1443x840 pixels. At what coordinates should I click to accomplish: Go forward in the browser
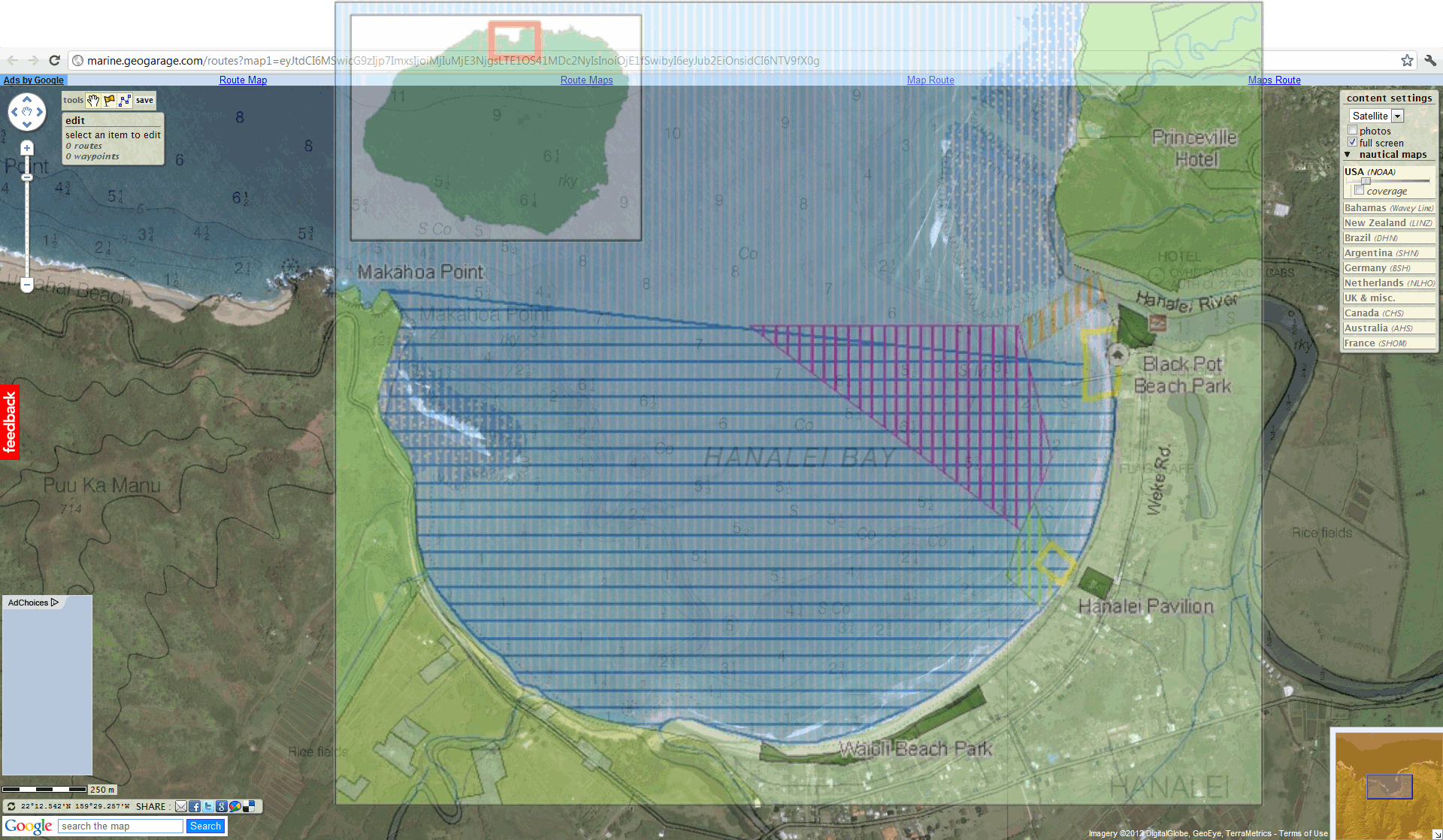click(x=33, y=60)
